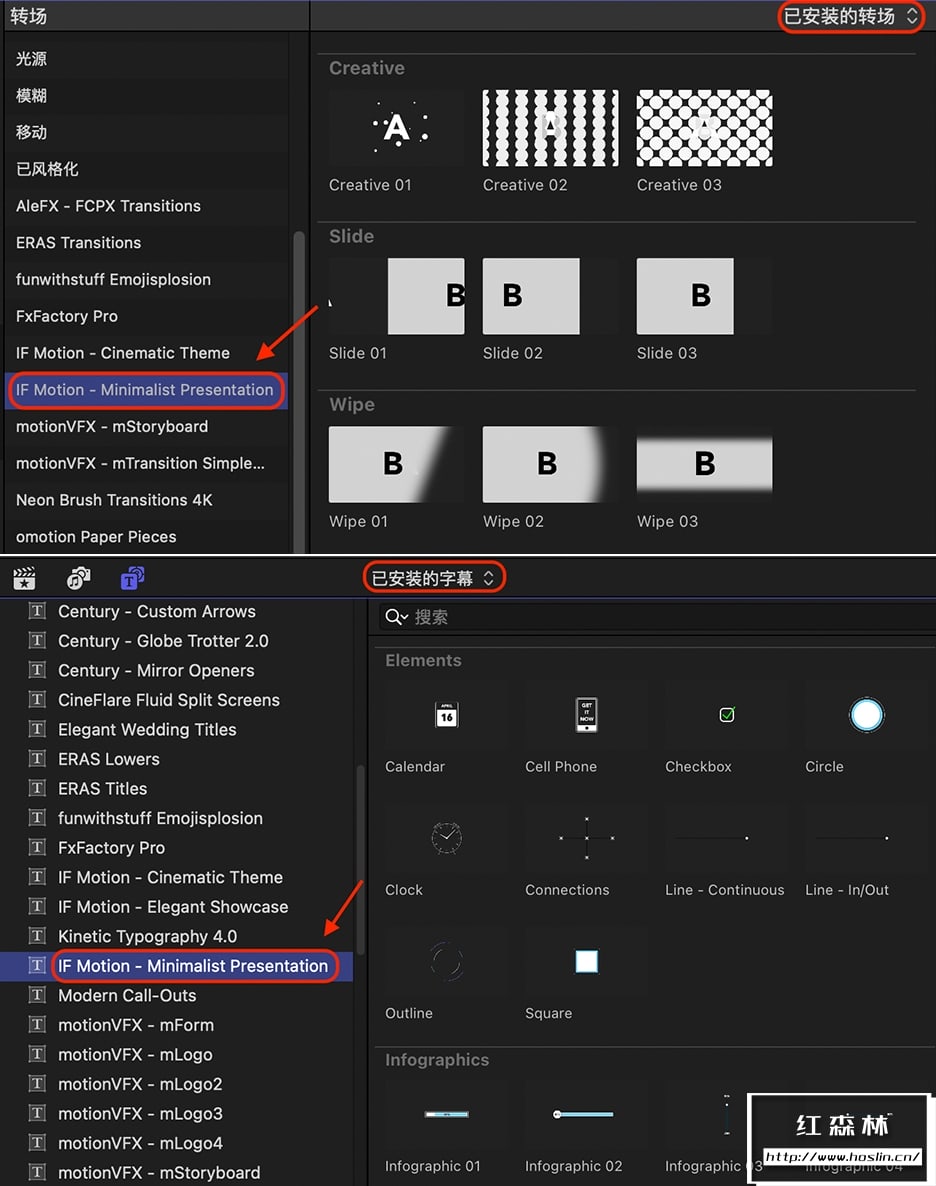Select the Wipe 02 transition thumbnail

click(551, 464)
